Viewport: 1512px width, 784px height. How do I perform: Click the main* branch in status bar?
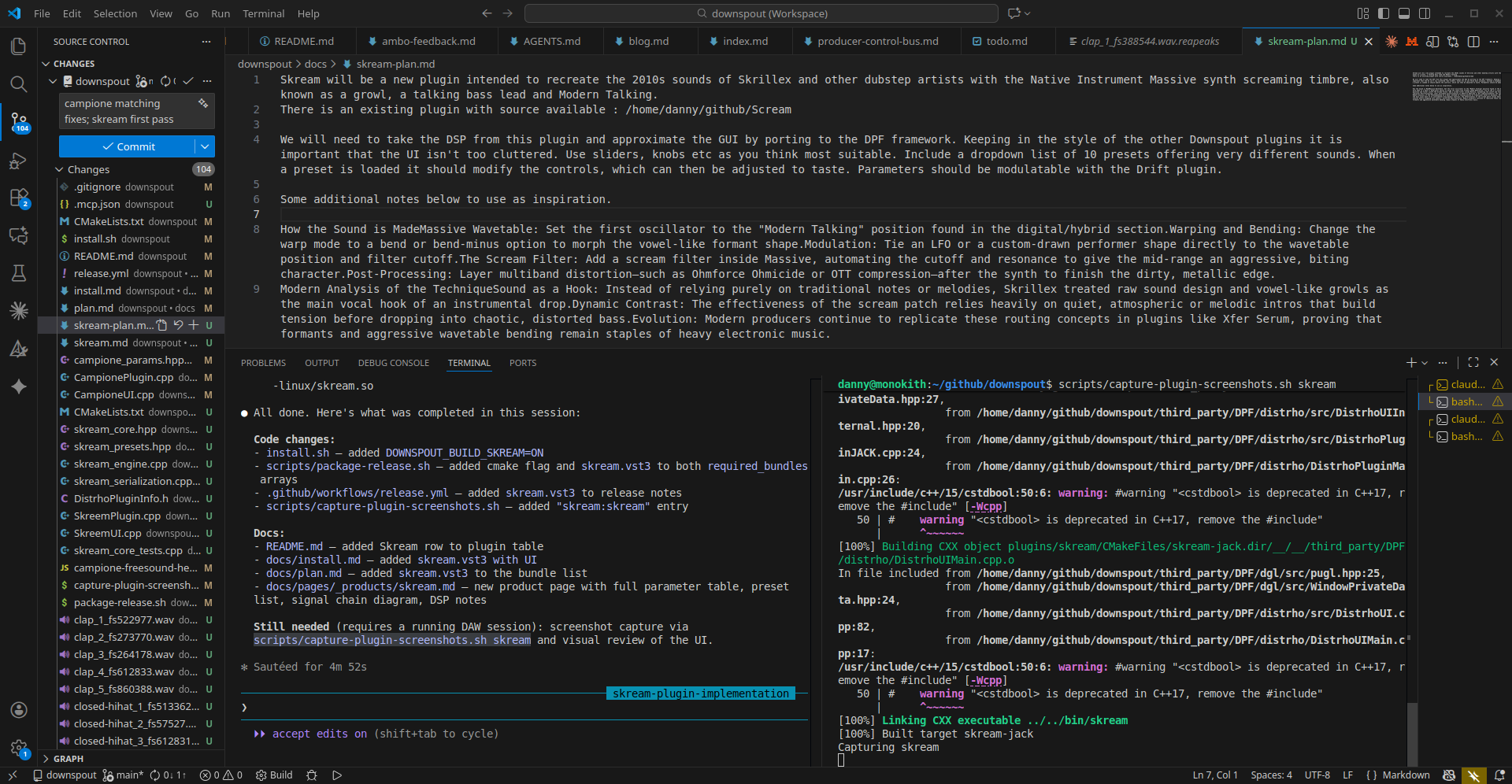click(x=123, y=775)
